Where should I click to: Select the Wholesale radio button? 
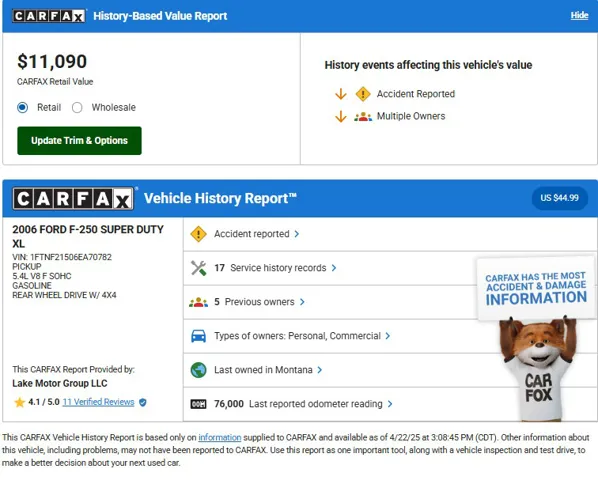[x=77, y=108]
